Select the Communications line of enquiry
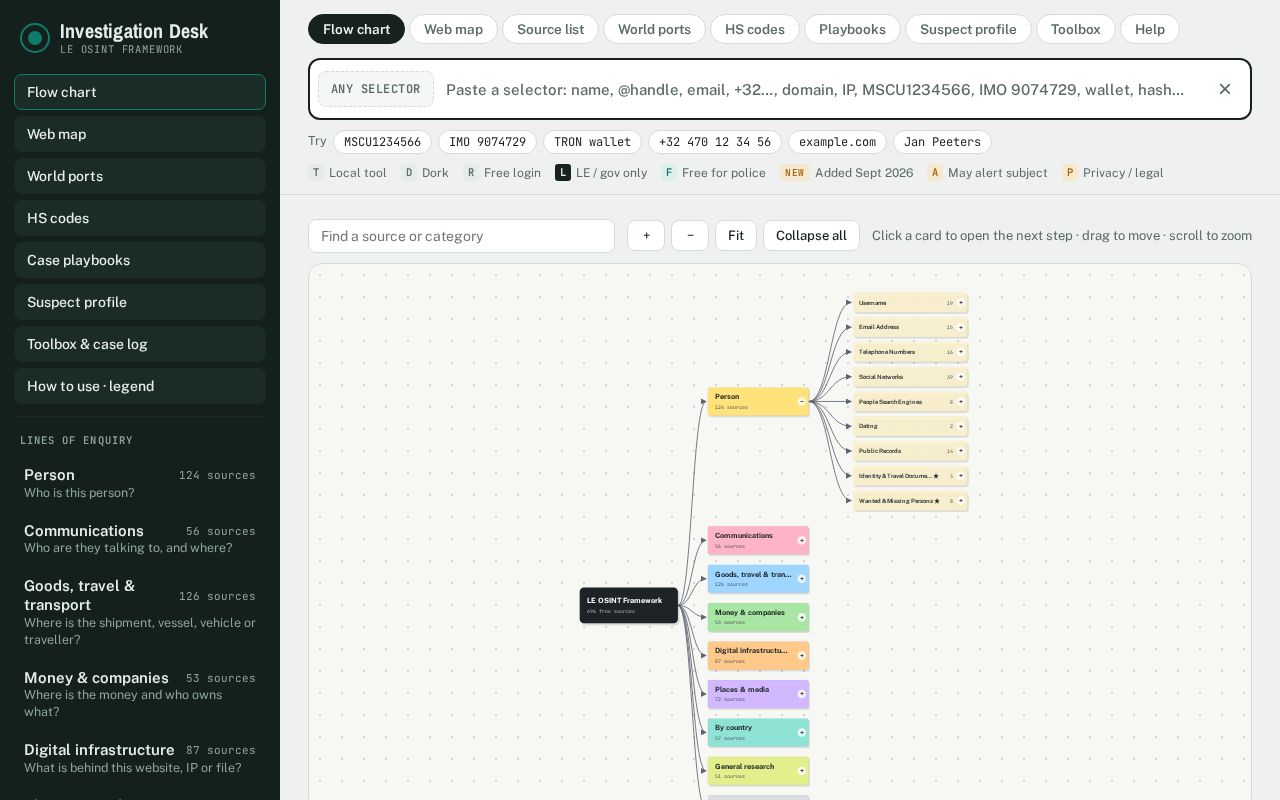The width and height of the screenshot is (1280, 800). pyautogui.click(x=140, y=539)
